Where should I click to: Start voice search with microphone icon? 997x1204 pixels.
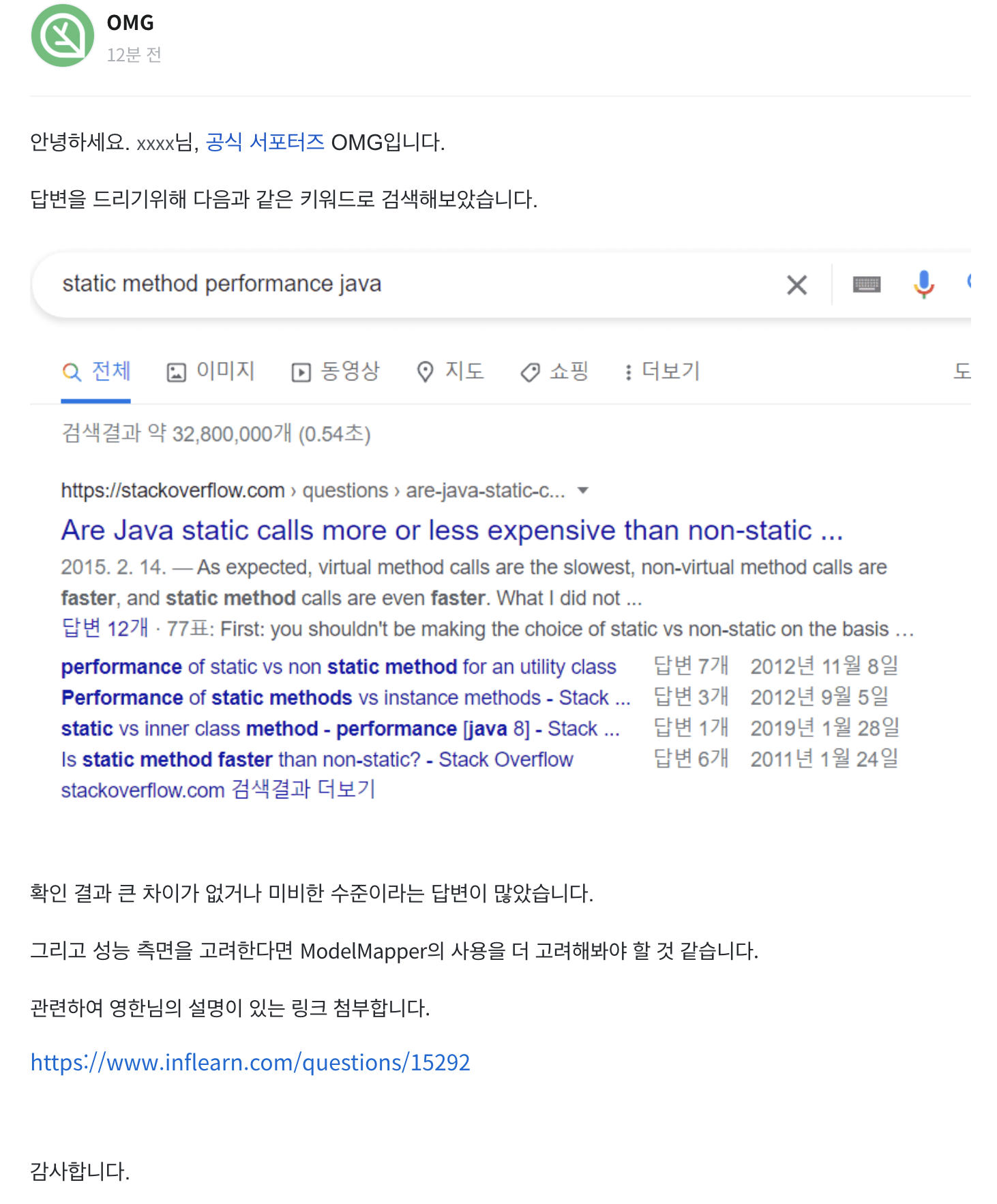pos(924,284)
